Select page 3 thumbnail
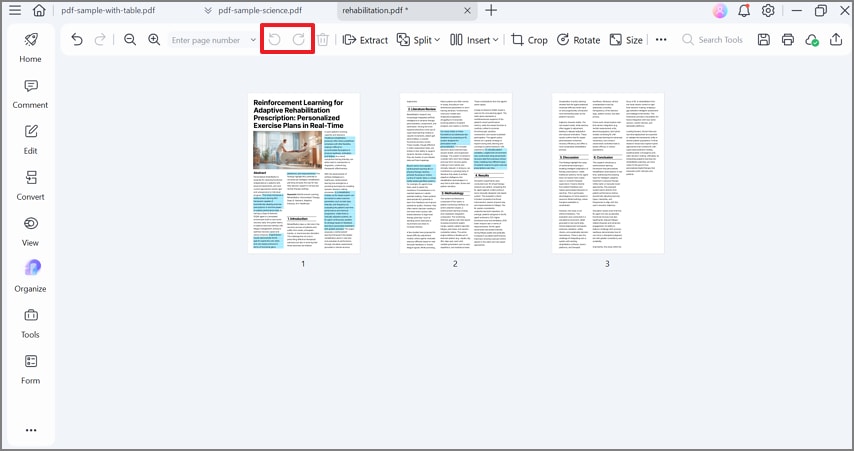Screen dimensions: 854x451 (608, 173)
